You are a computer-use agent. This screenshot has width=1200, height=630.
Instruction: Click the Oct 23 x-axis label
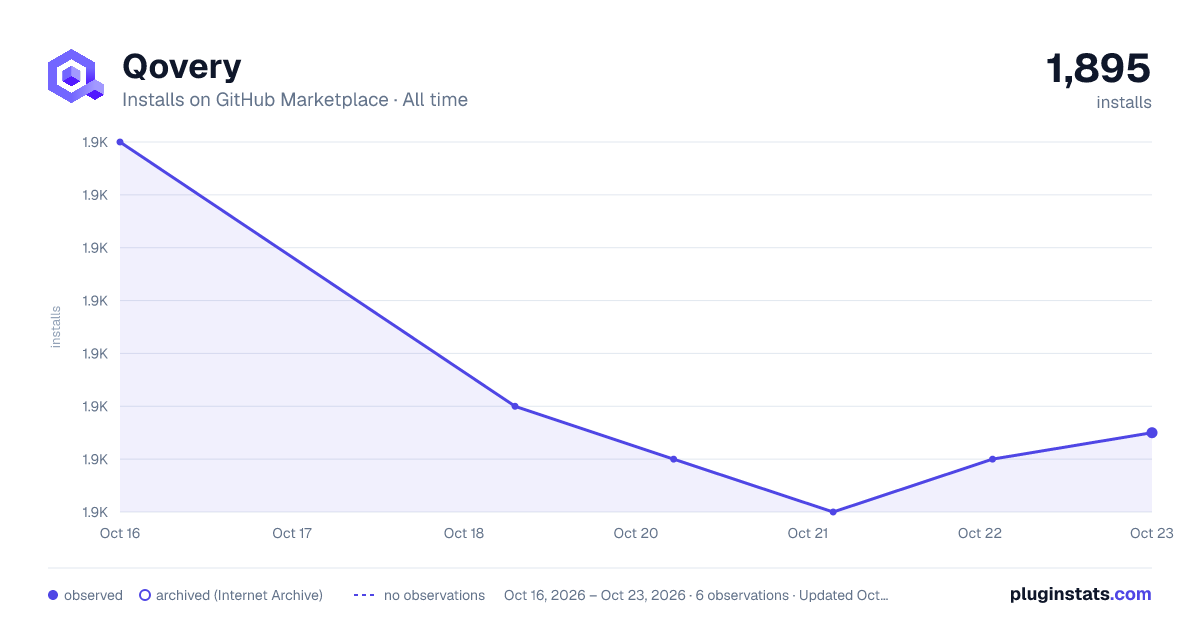[1152, 533]
